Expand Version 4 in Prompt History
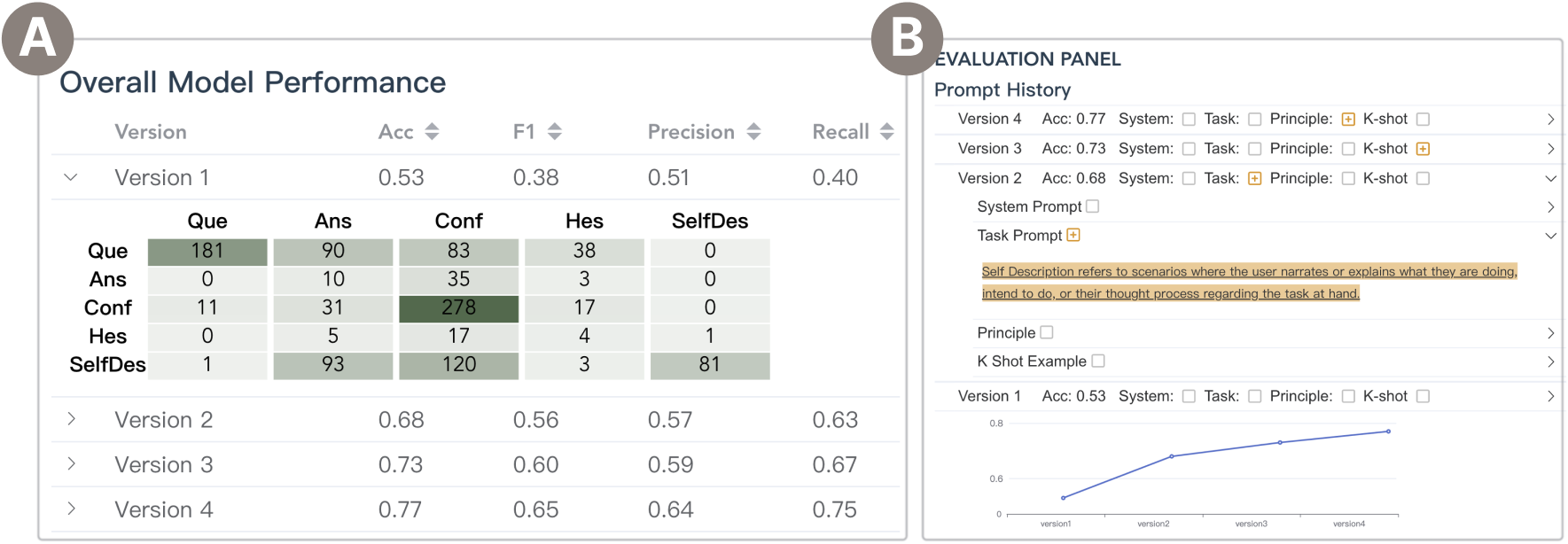This screenshot has width=1568, height=544. click(x=1550, y=120)
